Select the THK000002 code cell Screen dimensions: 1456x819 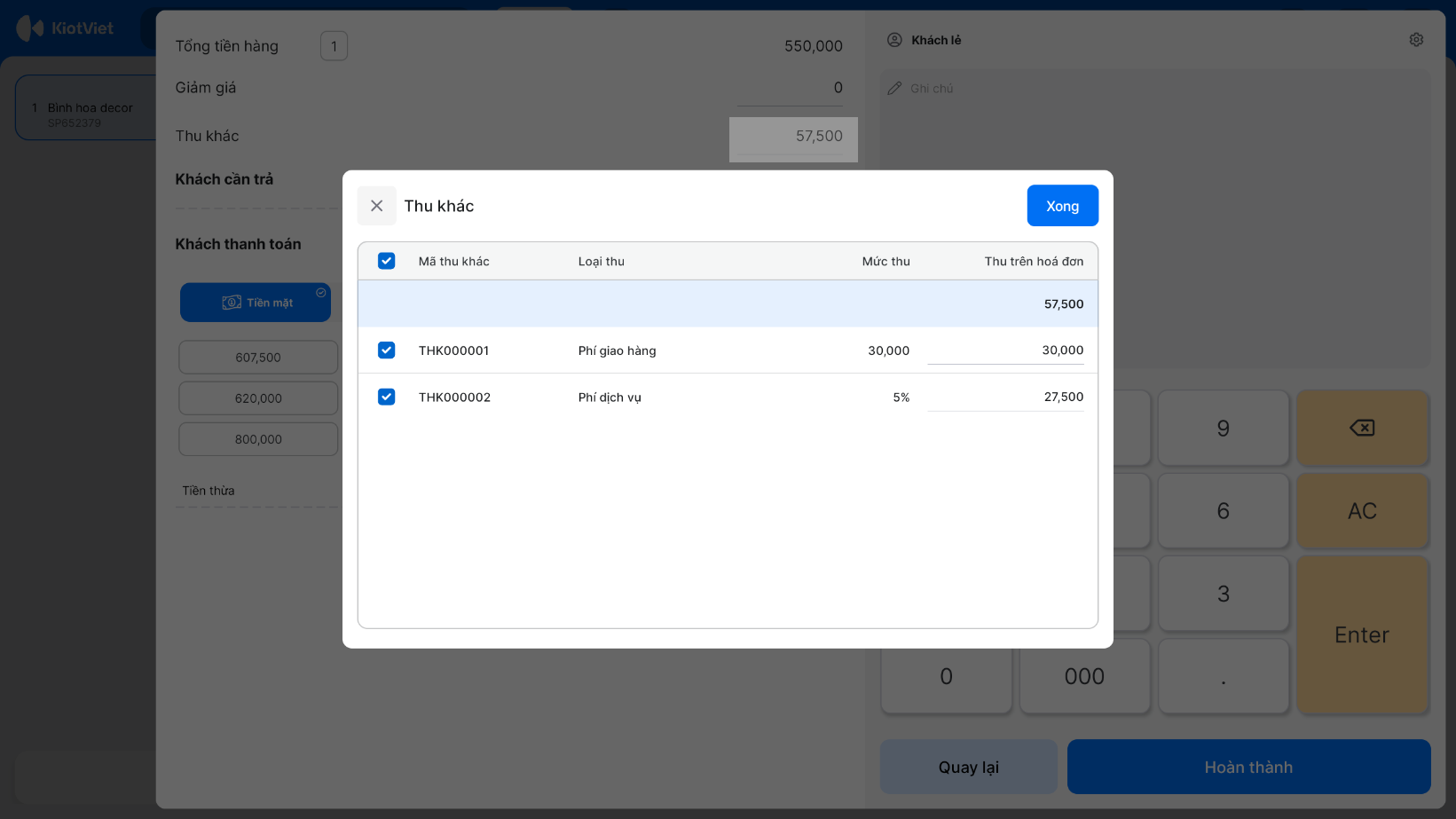(x=454, y=397)
